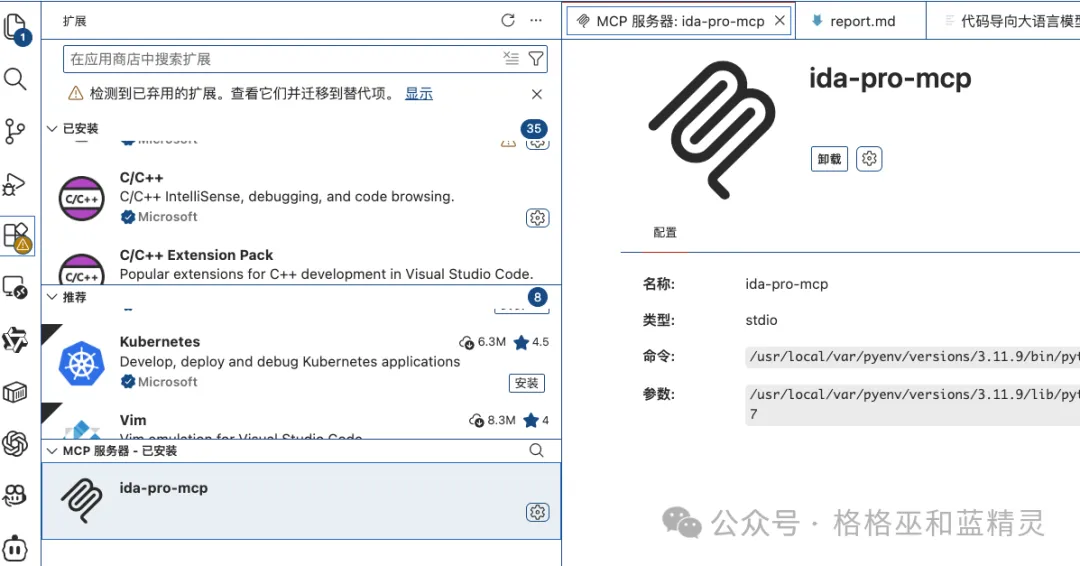Close the ida-pro-mcp editor tab
This screenshot has width=1080, height=566.
point(780,21)
